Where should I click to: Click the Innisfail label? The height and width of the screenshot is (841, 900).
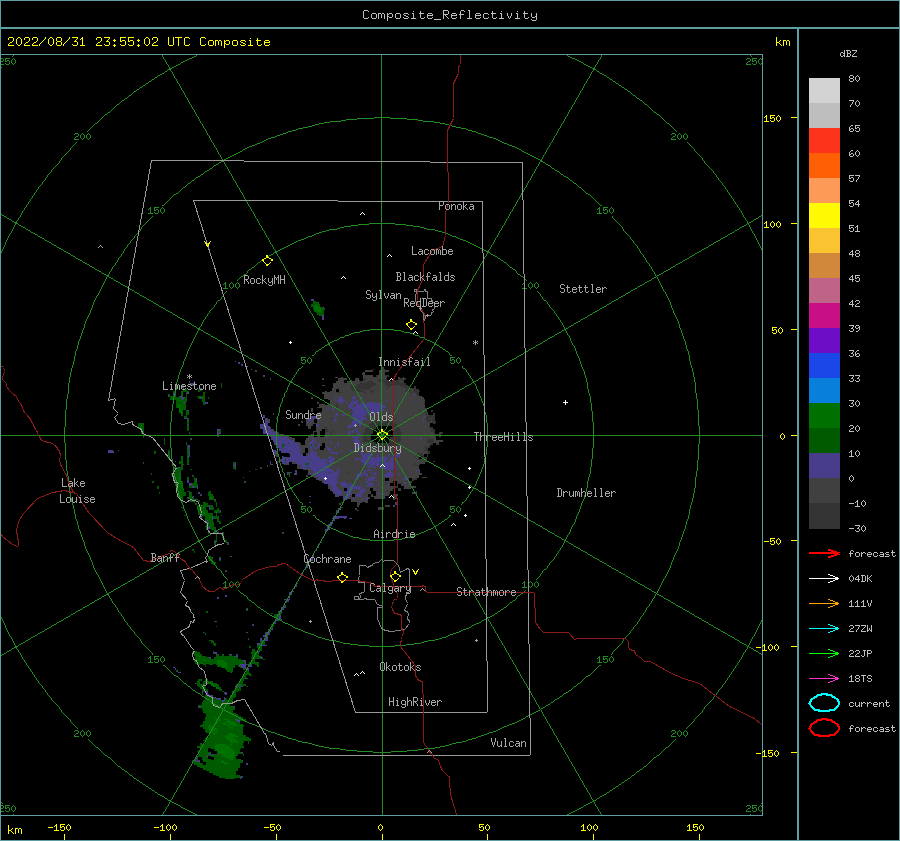tap(404, 362)
